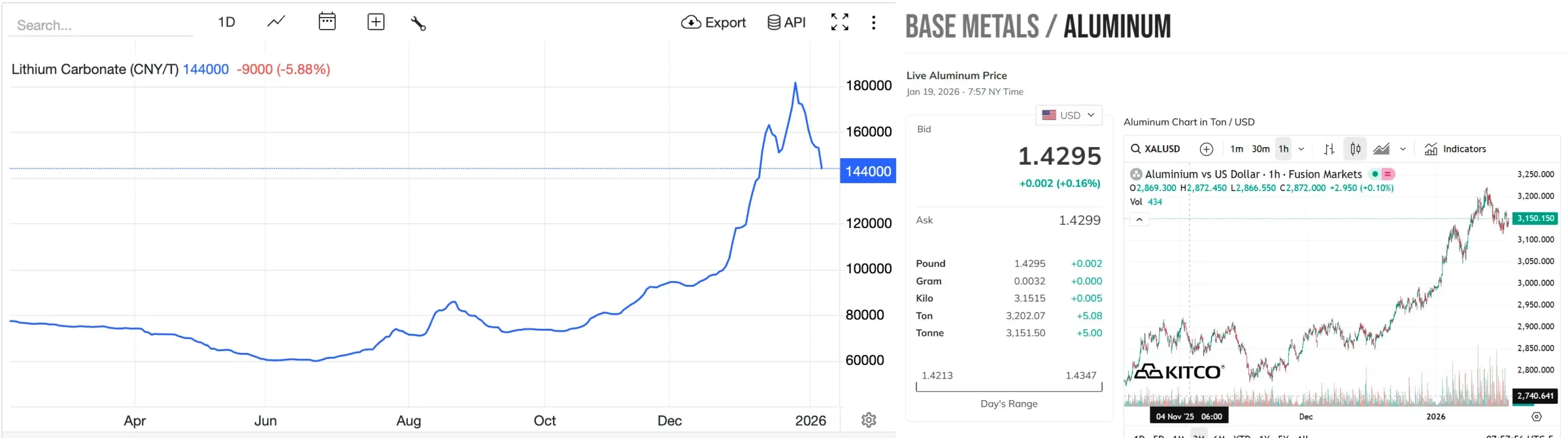The width and height of the screenshot is (1568, 438).
Task: Select the 30m timeframe
Action: click(1261, 149)
